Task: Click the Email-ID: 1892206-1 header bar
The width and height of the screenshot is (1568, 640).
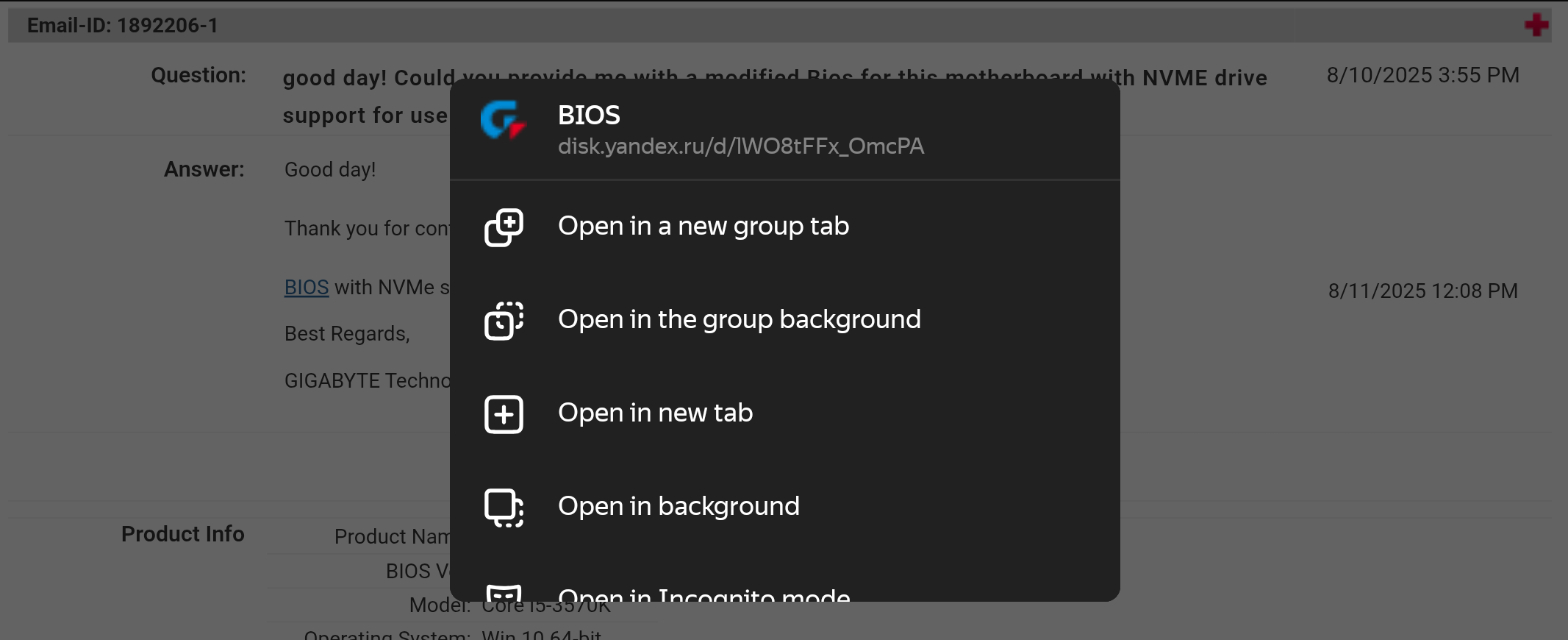Action: tap(123, 26)
